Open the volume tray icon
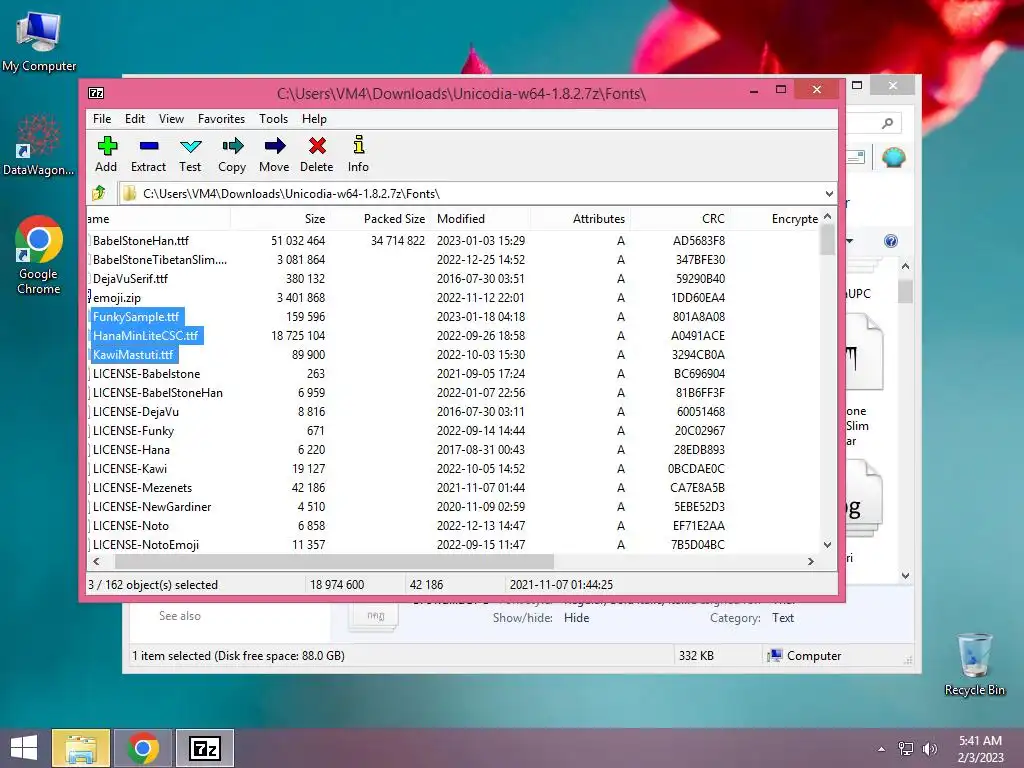The width and height of the screenshot is (1024, 768). pyautogui.click(x=930, y=749)
